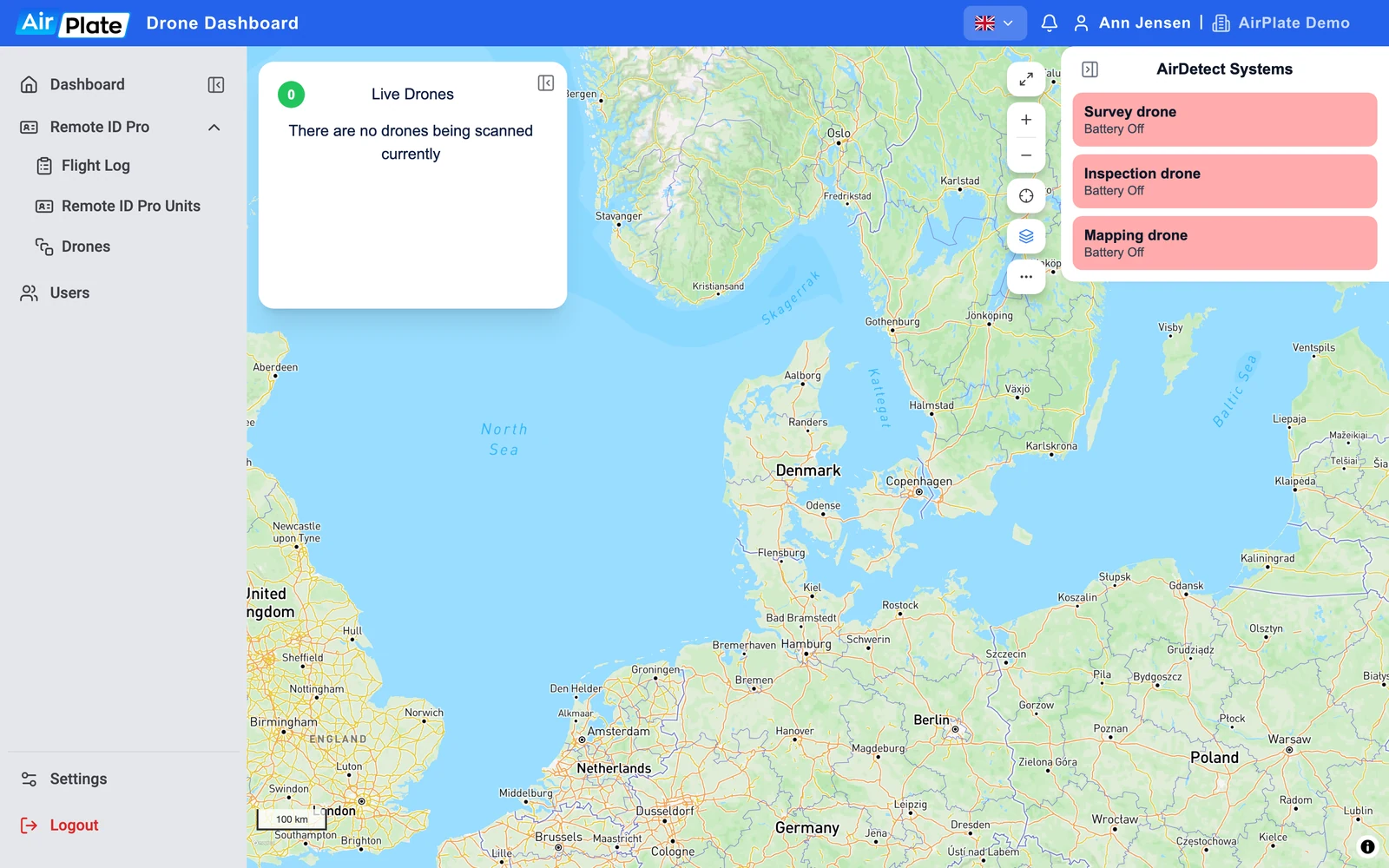Click Warsaw label on the map
The image size is (1389, 868).
pos(1289,740)
